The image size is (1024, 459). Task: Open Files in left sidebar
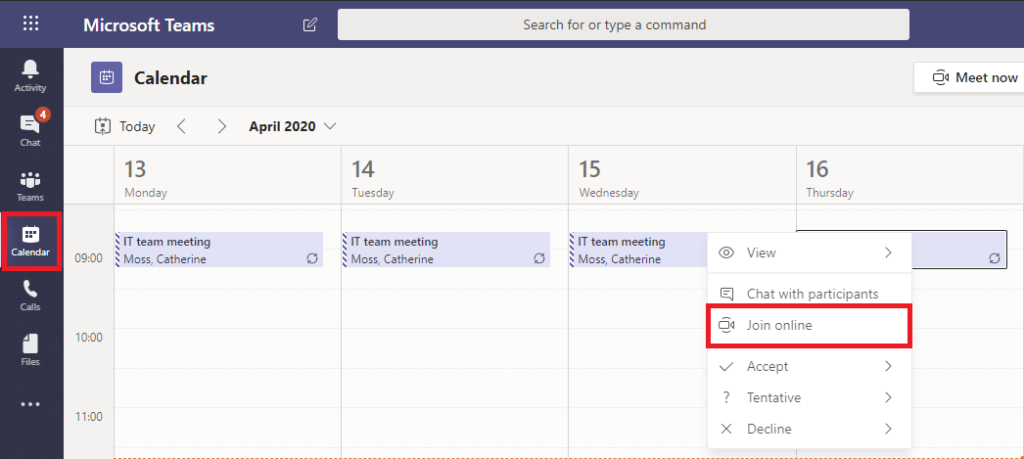pos(31,351)
